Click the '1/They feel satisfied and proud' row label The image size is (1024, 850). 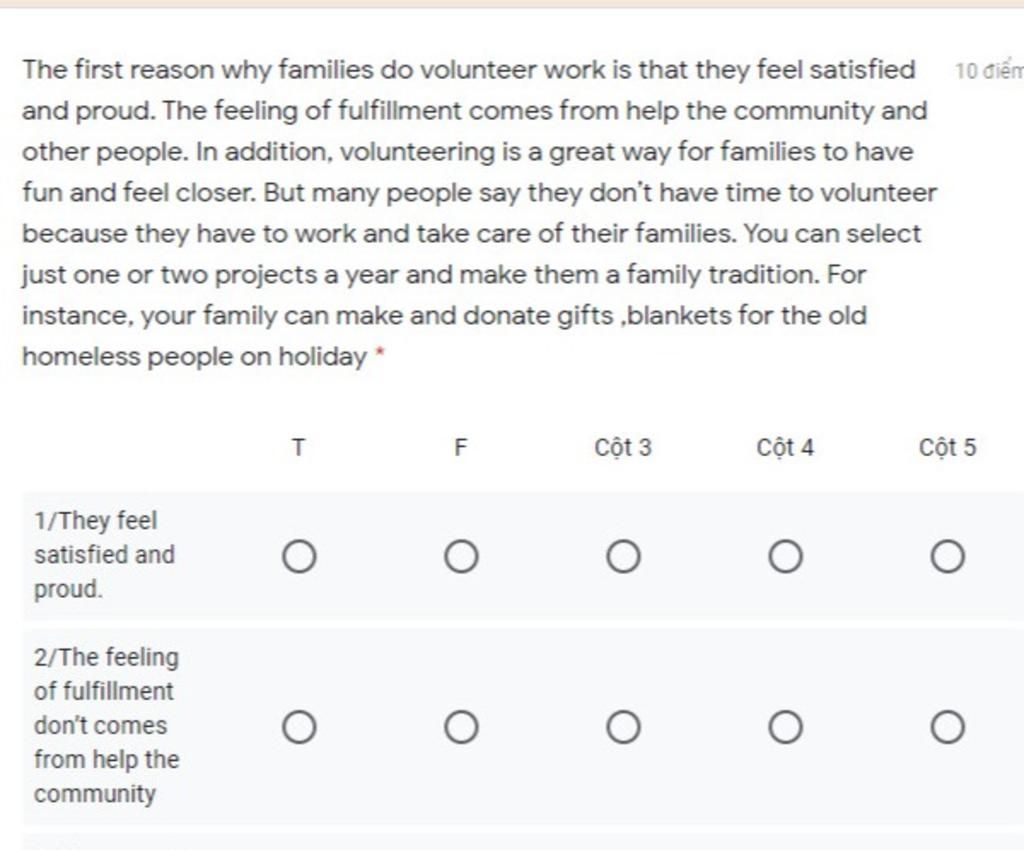tap(104, 555)
